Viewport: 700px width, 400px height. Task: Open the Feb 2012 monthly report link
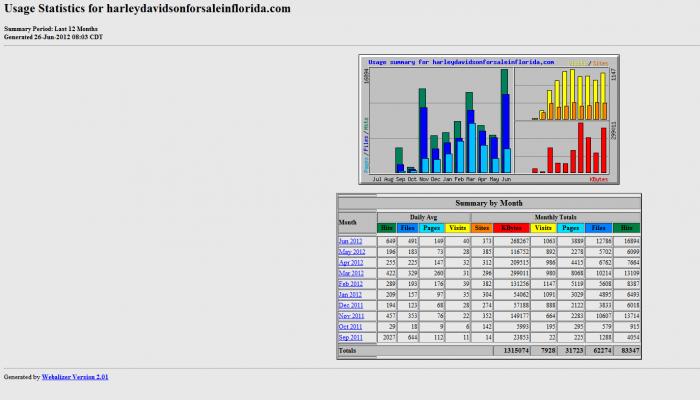[350, 284]
